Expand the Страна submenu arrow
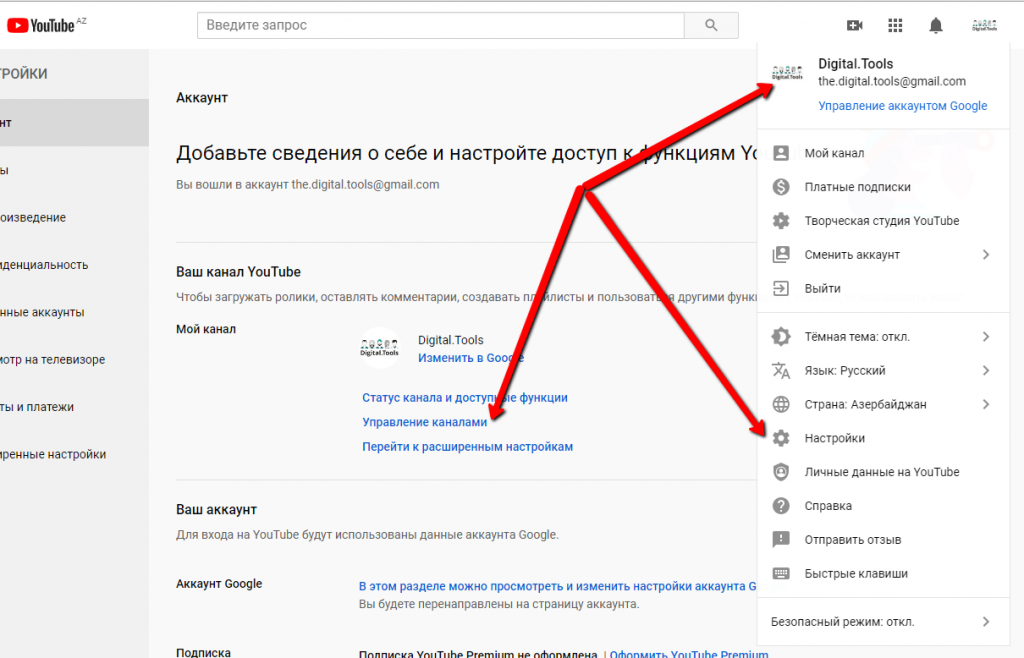 [986, 405]
